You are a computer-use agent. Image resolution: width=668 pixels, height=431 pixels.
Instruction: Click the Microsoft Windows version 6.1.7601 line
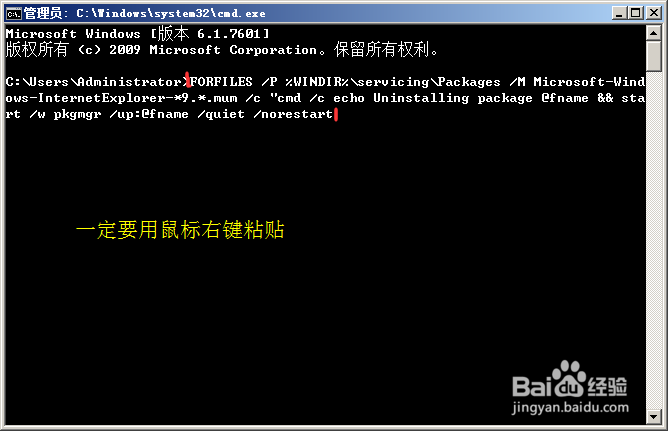[137, 33]
